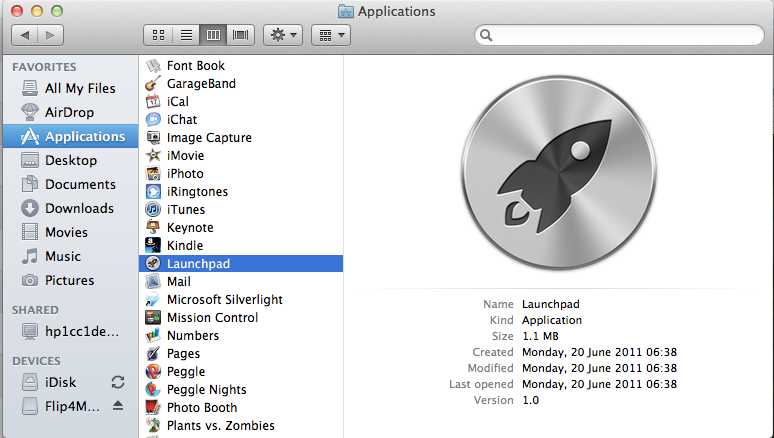
Task: Select the Image Capture name text
Action: click(209, 137)
